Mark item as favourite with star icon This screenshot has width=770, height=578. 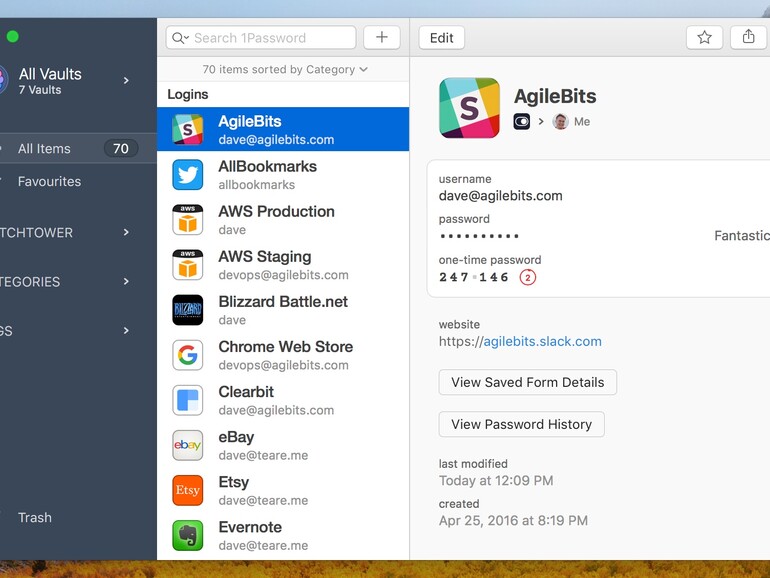704,37
